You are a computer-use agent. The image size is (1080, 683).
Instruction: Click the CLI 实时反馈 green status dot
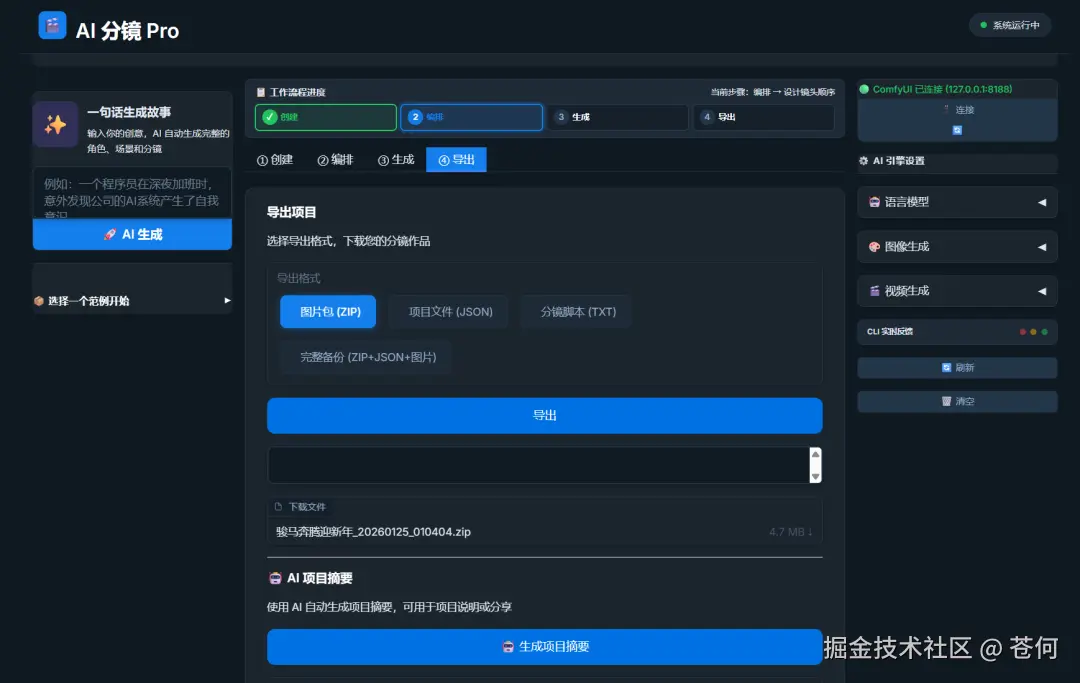click(x=1044, y=331)
